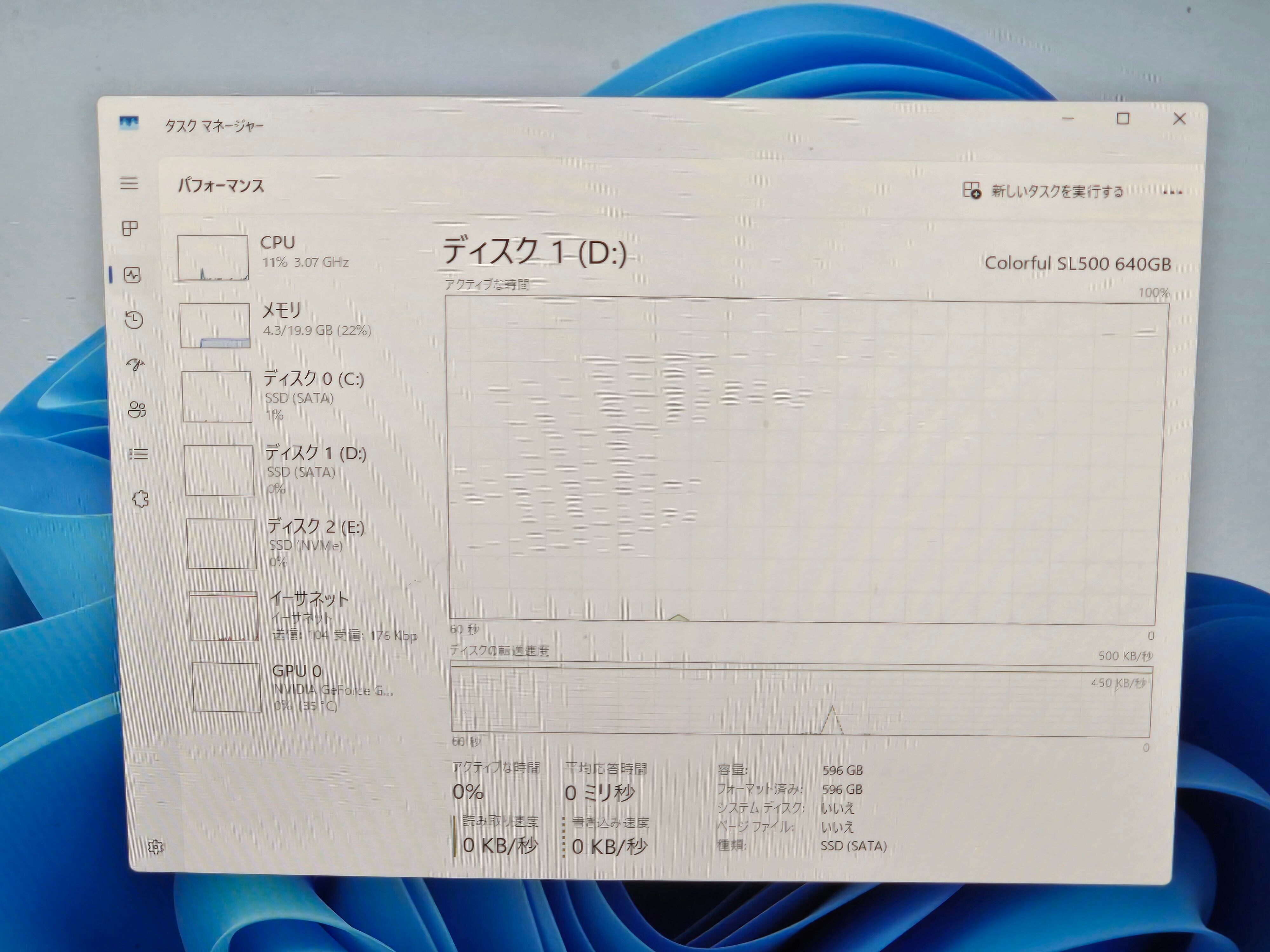Screen dimensions: 1270x952
Task: Open the Startup apps page icon
Action: [136, 364]
